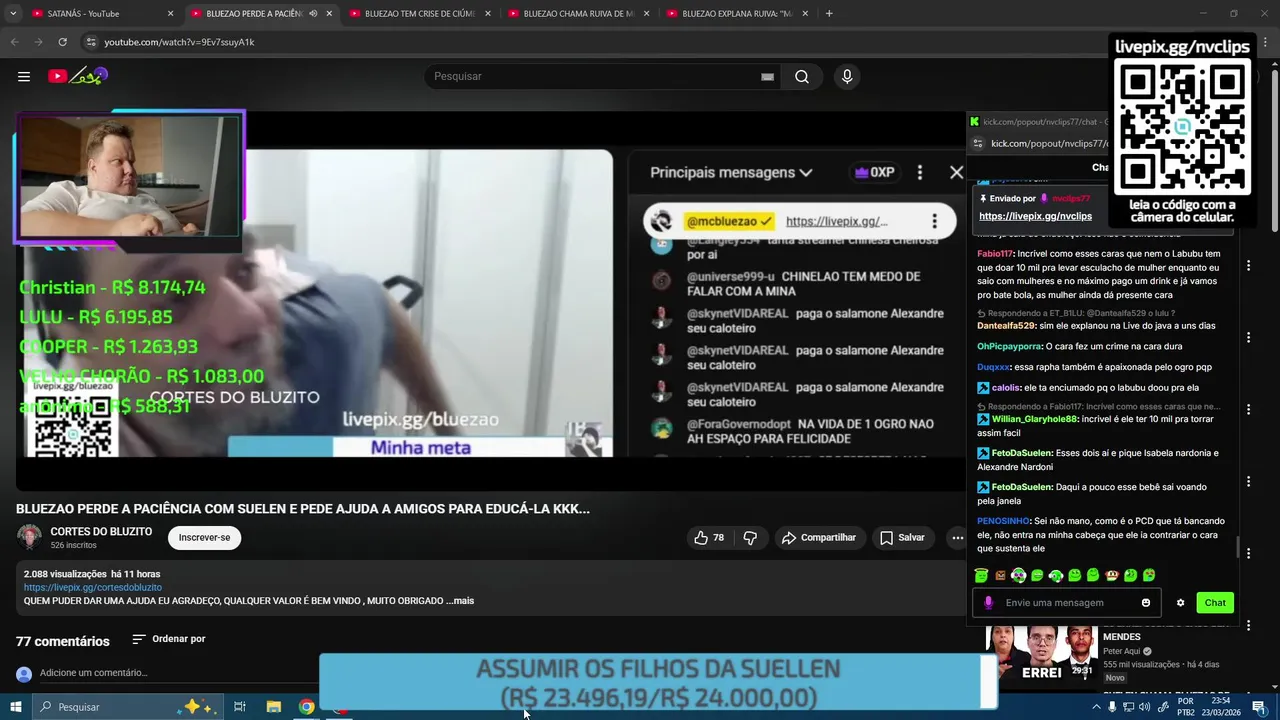Open livepix.gg/cortesdobluzito description link
Screen dimensions: 1280x720
tap(93, 587)
